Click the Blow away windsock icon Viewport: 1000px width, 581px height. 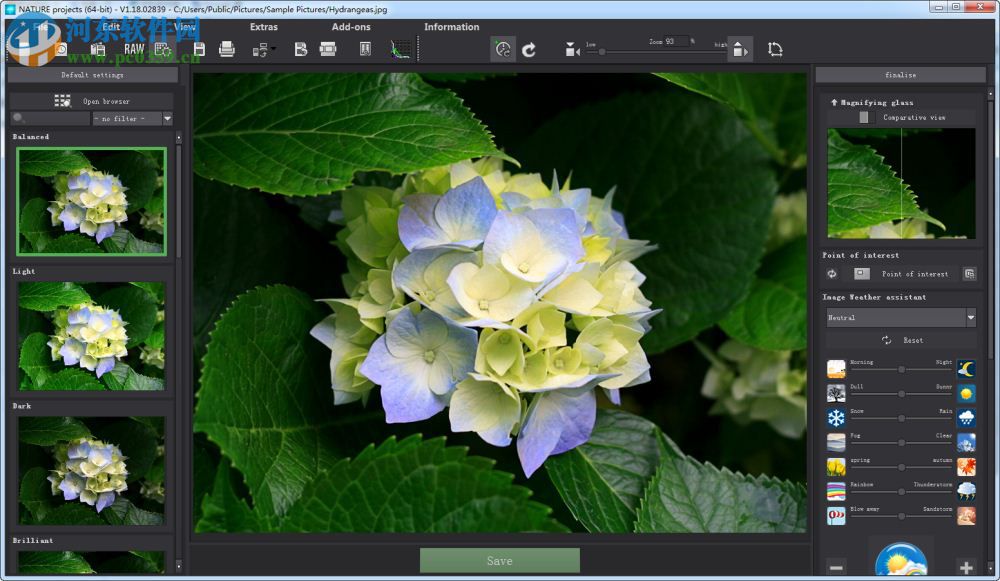836,515
